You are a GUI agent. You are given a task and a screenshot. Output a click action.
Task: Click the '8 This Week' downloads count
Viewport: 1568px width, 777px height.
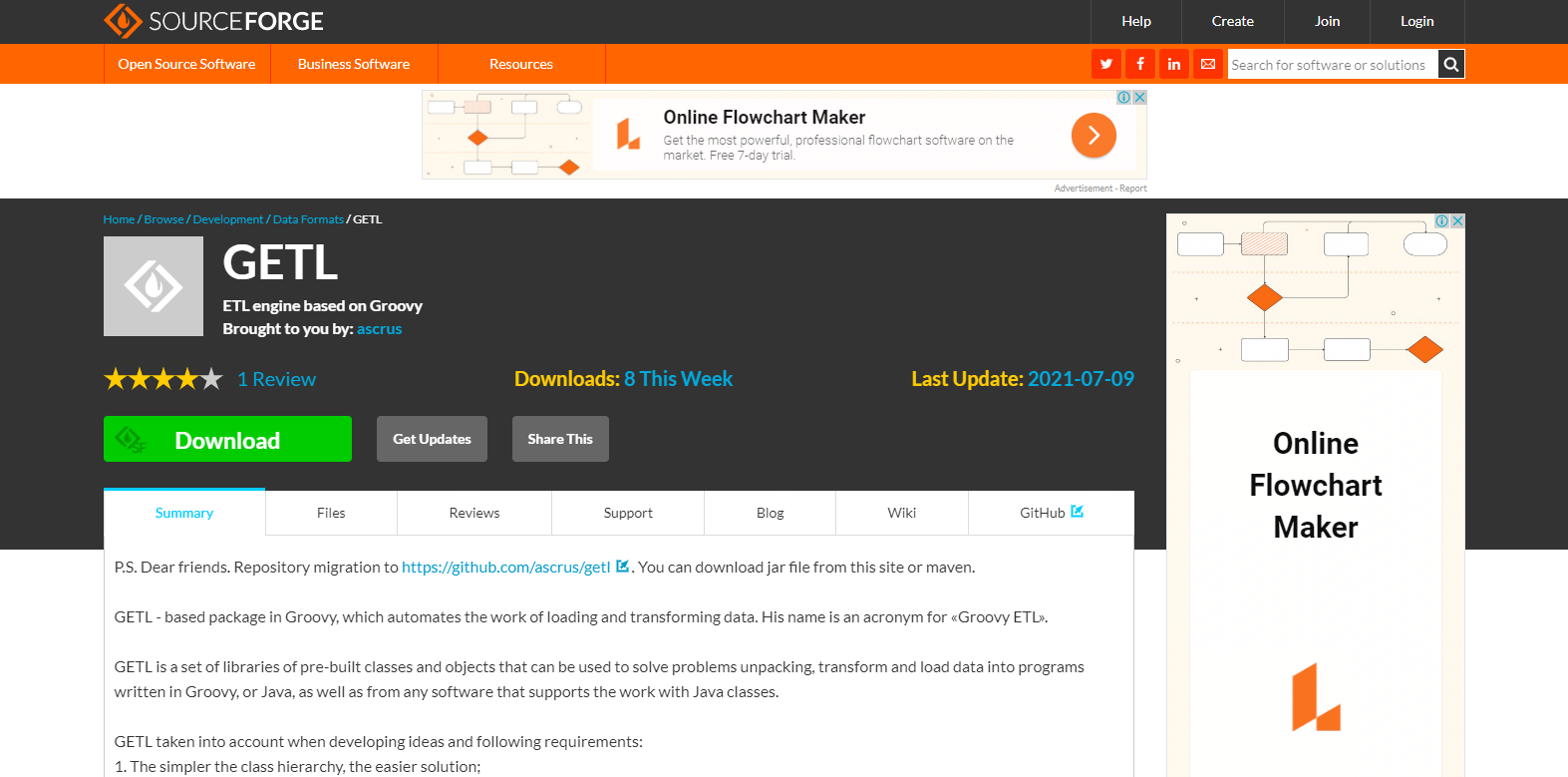coord(678,379)
